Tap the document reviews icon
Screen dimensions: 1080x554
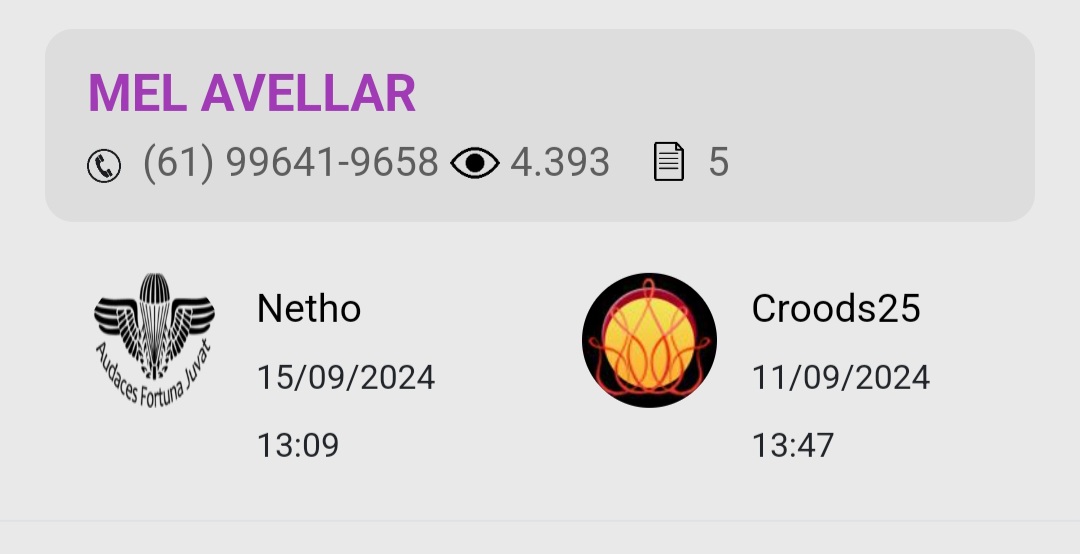click(x=669, y=162)
